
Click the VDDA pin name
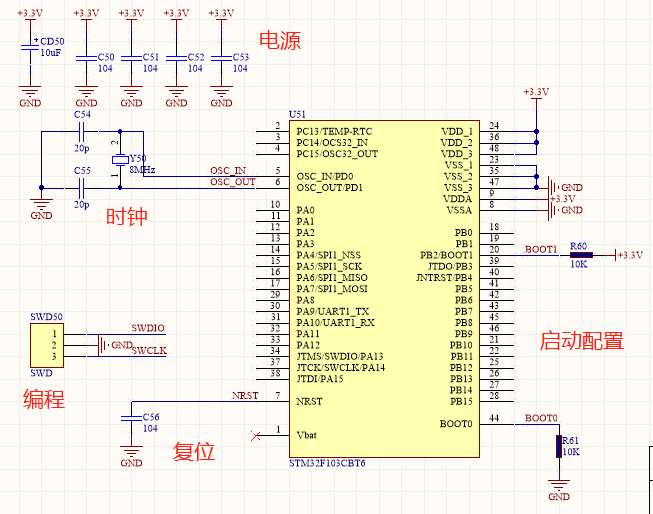point(457,199)
